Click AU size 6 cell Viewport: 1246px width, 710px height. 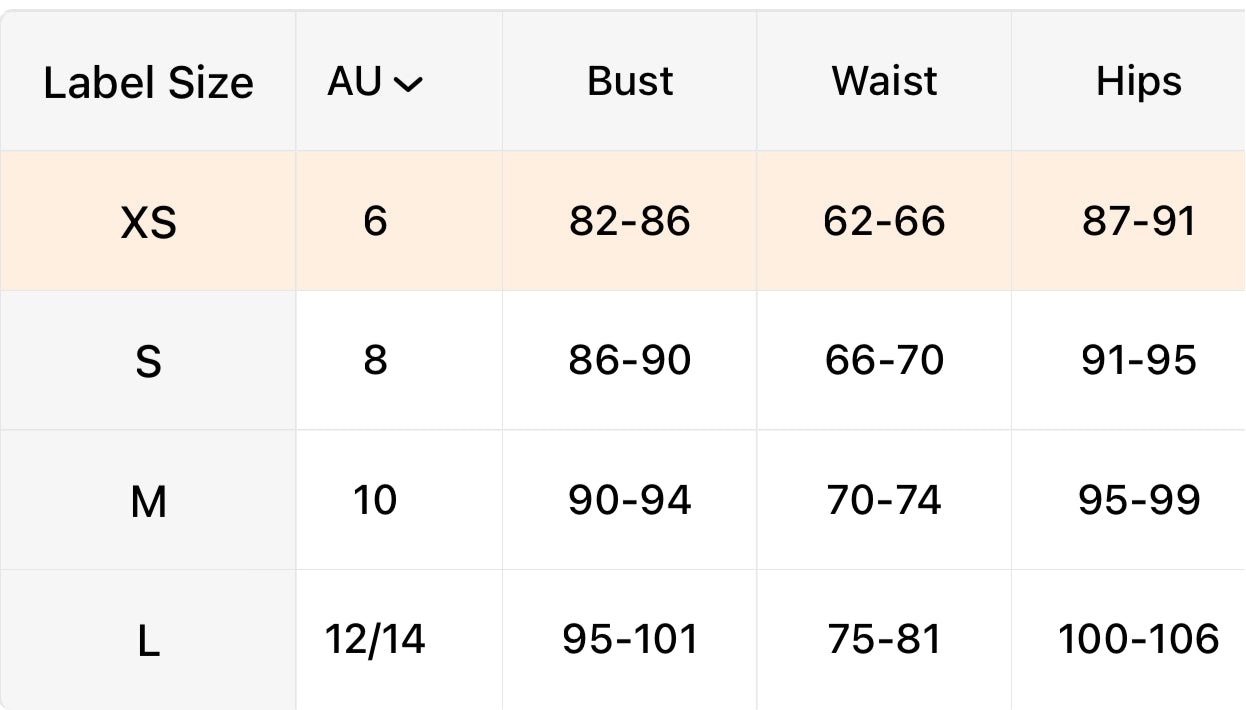375,221
